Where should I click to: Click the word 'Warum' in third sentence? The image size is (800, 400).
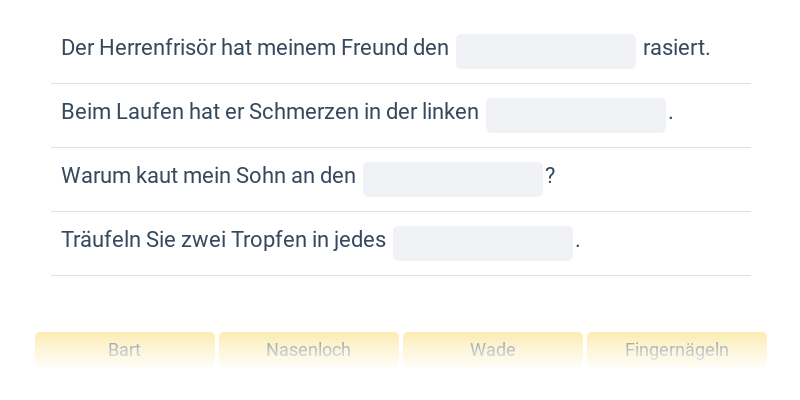point(90,176)
